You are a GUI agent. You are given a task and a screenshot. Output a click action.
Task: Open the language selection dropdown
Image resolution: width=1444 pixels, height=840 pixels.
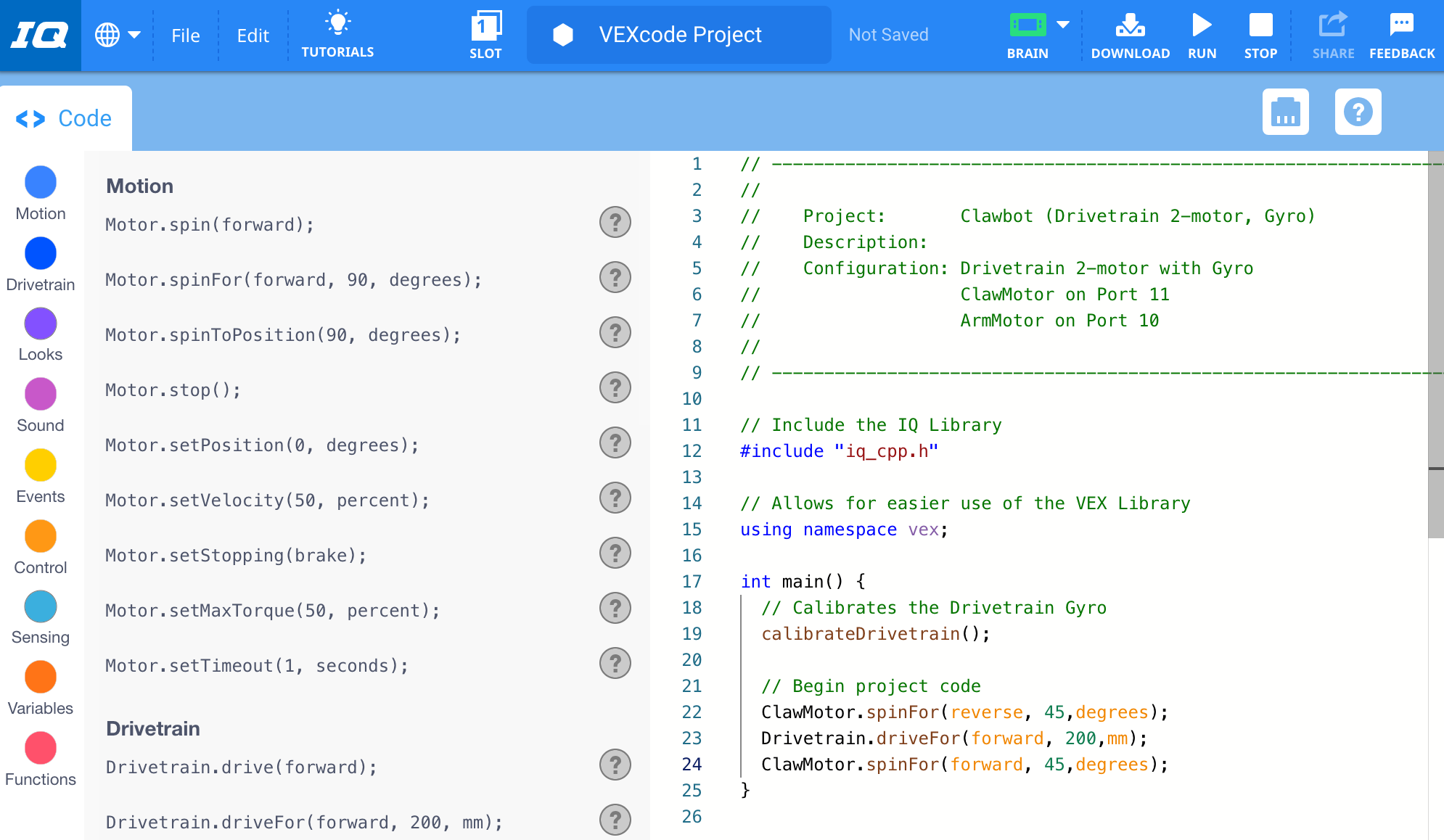(x=120, y=34)
